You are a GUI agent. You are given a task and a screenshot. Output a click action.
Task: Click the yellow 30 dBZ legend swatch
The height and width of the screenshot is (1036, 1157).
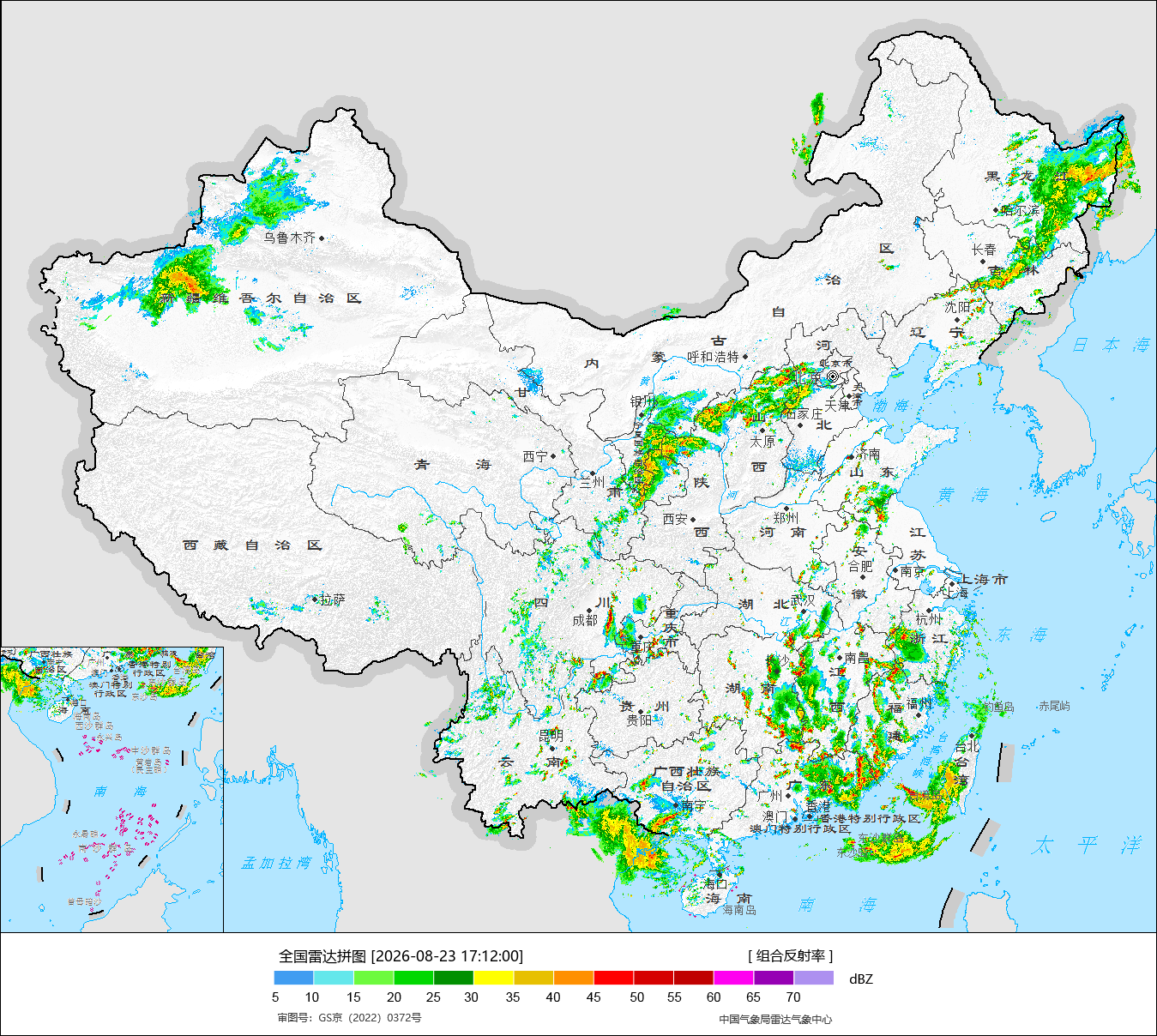click(493, 978)
